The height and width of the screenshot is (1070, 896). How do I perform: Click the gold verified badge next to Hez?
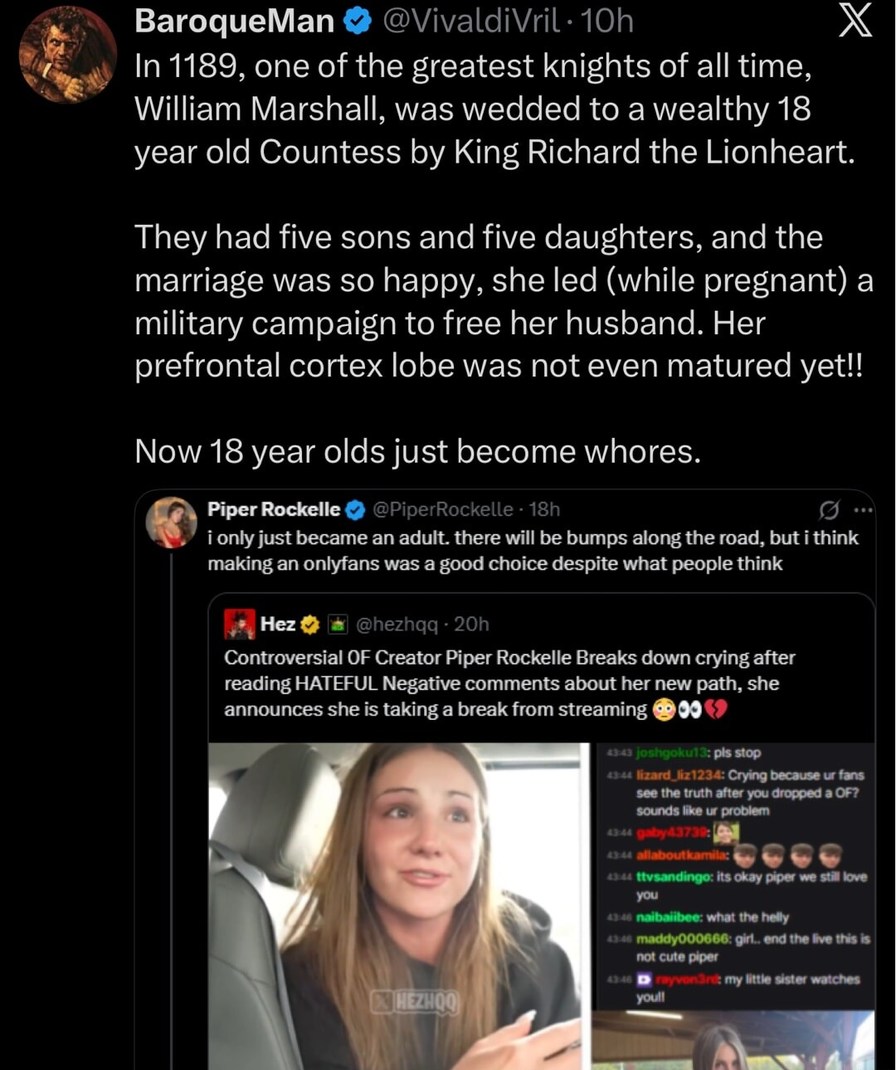[x=310, y=625]
